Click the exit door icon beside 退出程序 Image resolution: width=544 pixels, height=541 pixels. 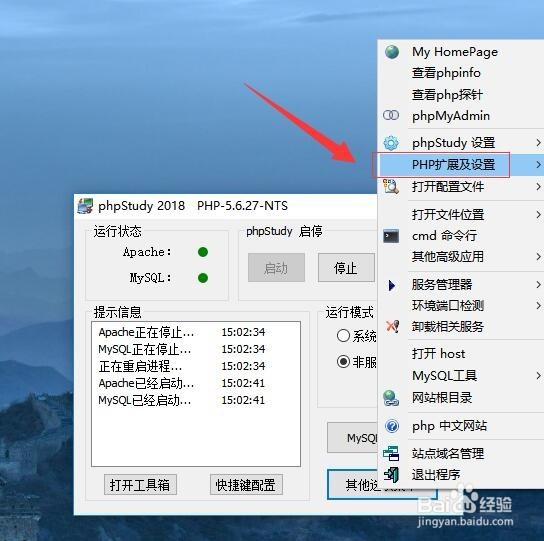coord(391,475)
